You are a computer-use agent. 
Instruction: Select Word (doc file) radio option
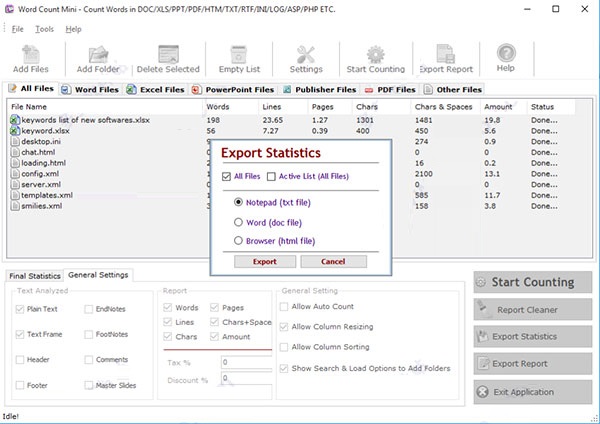pos(238,222)
